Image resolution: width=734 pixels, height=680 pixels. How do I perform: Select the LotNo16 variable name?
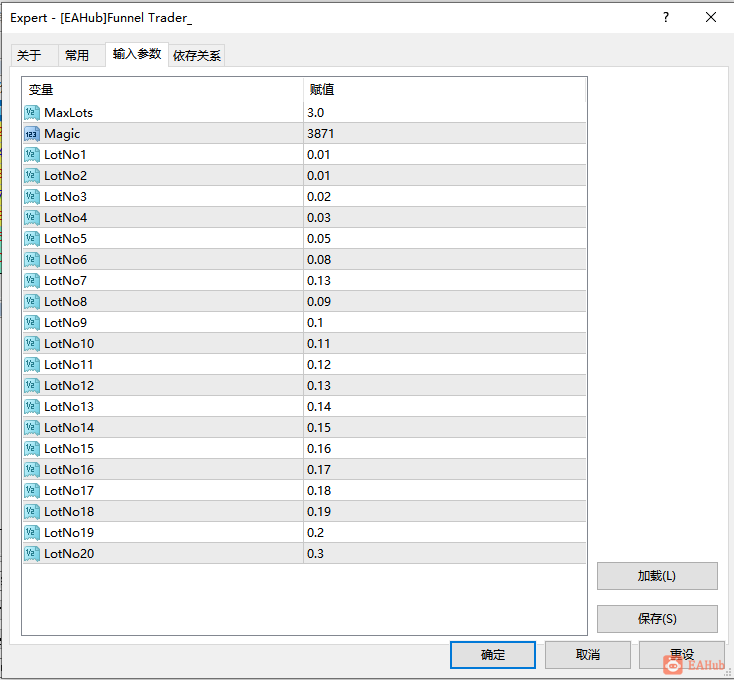click(x=69, y=470)
